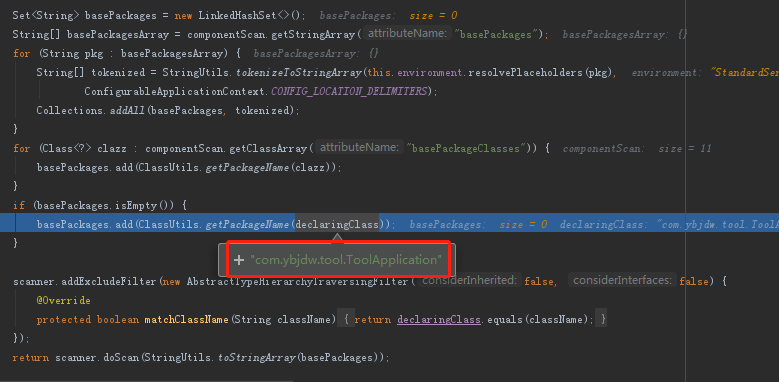
Task: Expand the folded opening brace before return declaringClass
Action: (x=346, y=319)
